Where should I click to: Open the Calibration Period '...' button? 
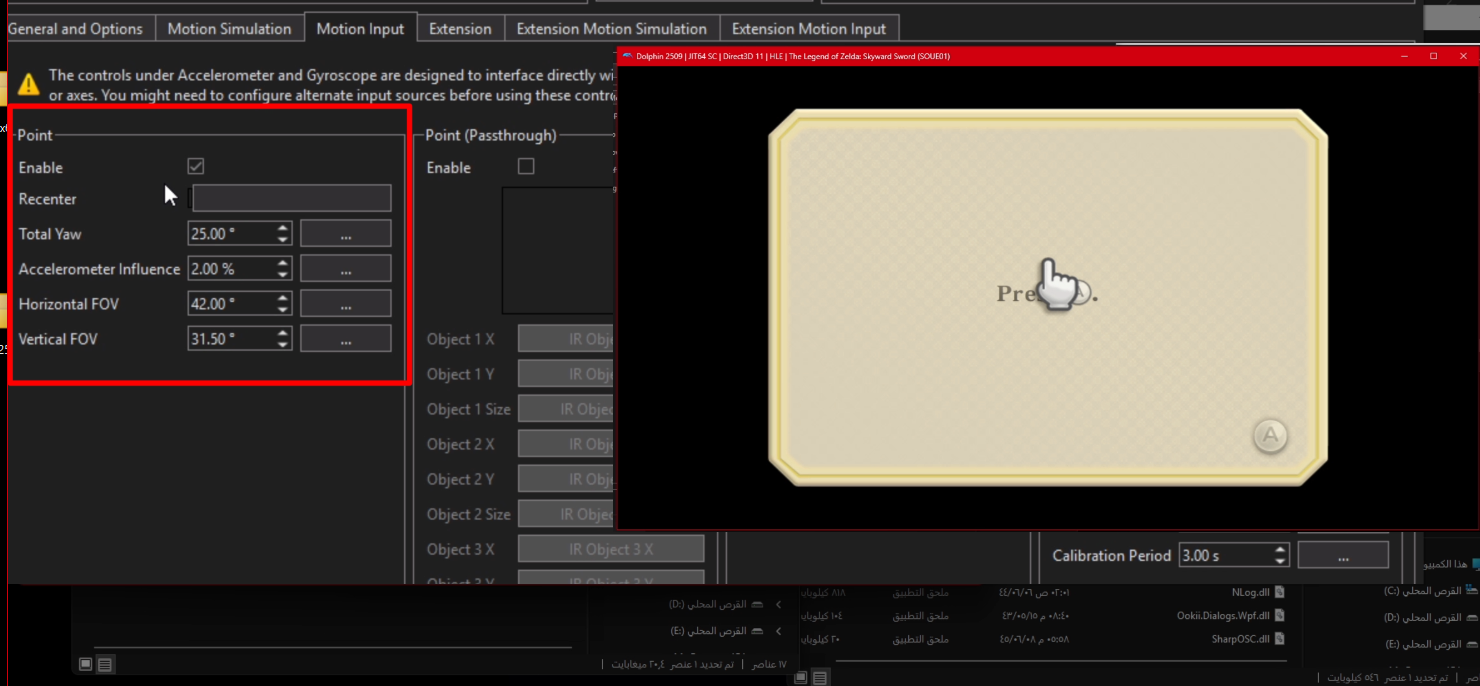coord(1343,555)
